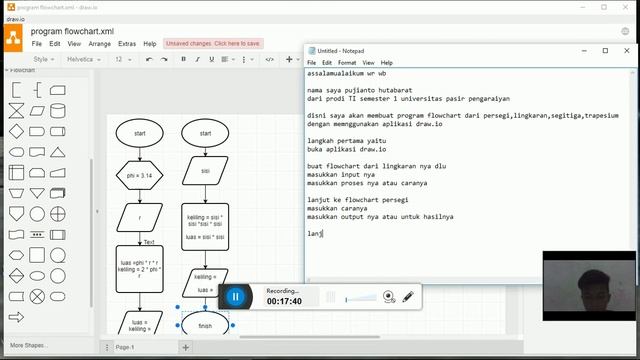Open draw.io Help menu
The width and height of the screenshot is (640, 360).
coord(150,44)
